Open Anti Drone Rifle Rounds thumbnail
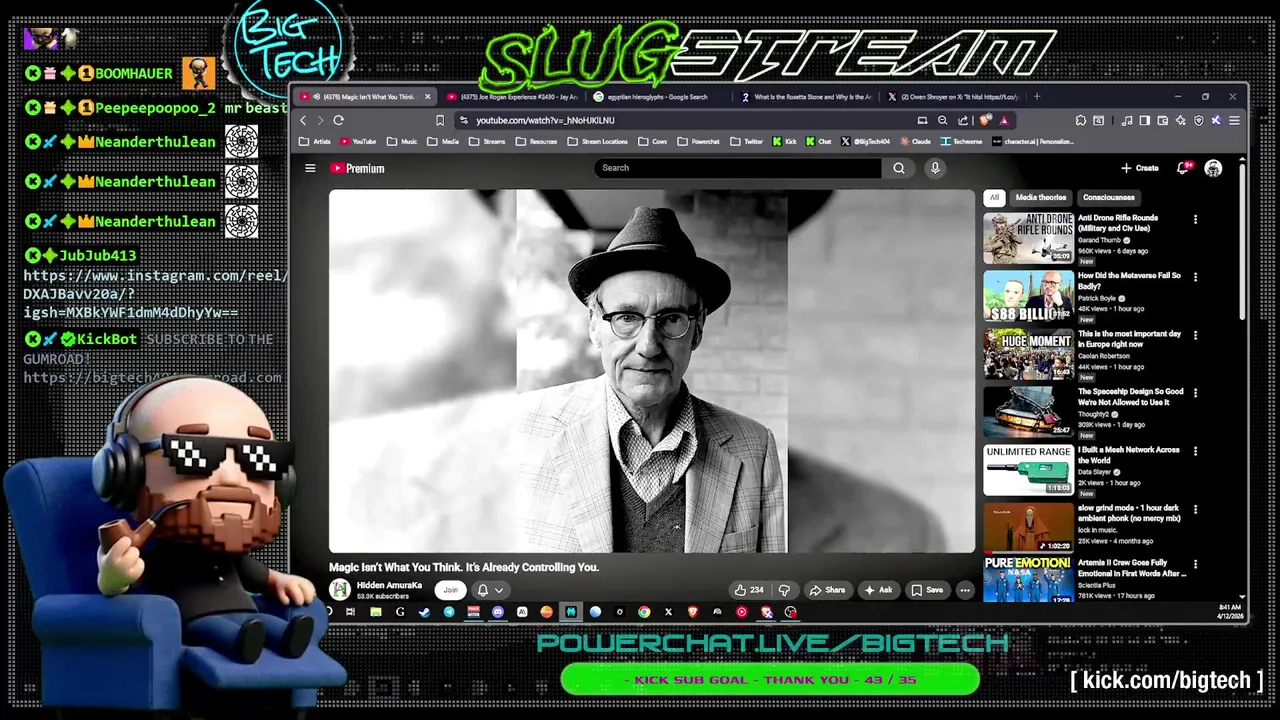 coord(1028,237)
